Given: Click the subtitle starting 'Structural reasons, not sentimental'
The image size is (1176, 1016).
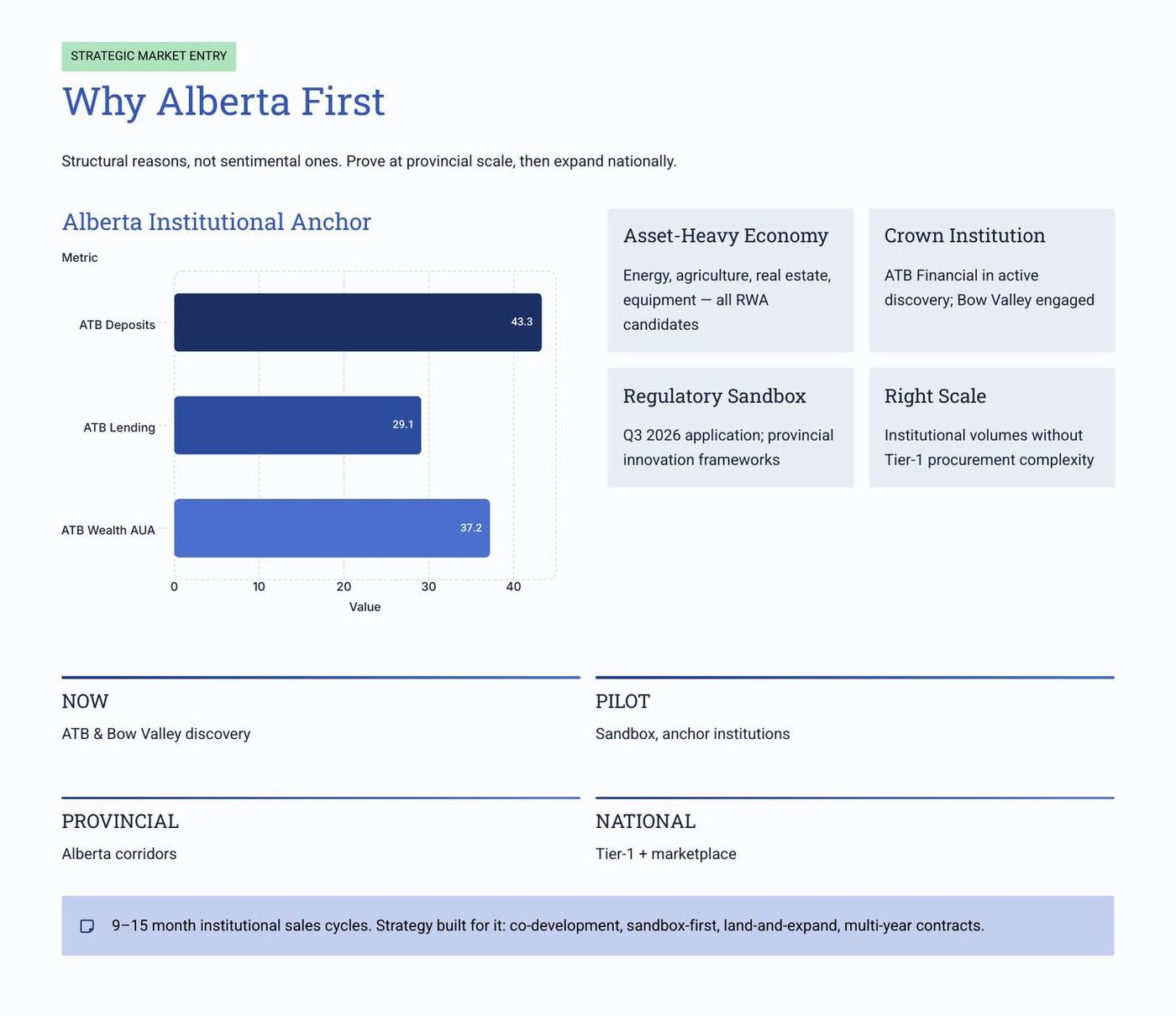Looking at the screenshot, I should point(369,161).
